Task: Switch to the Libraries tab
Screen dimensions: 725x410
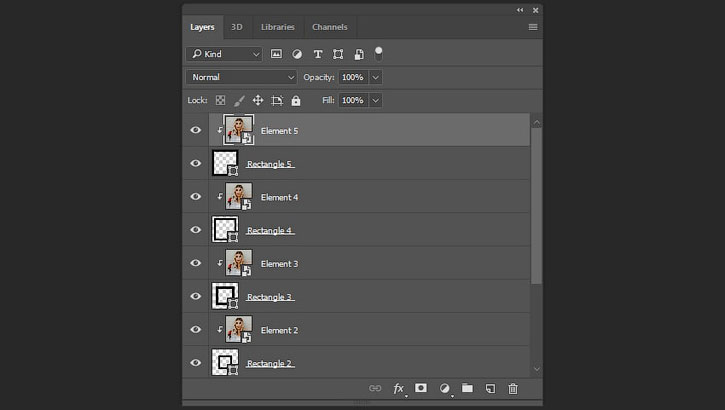Action: coord(277,27)
